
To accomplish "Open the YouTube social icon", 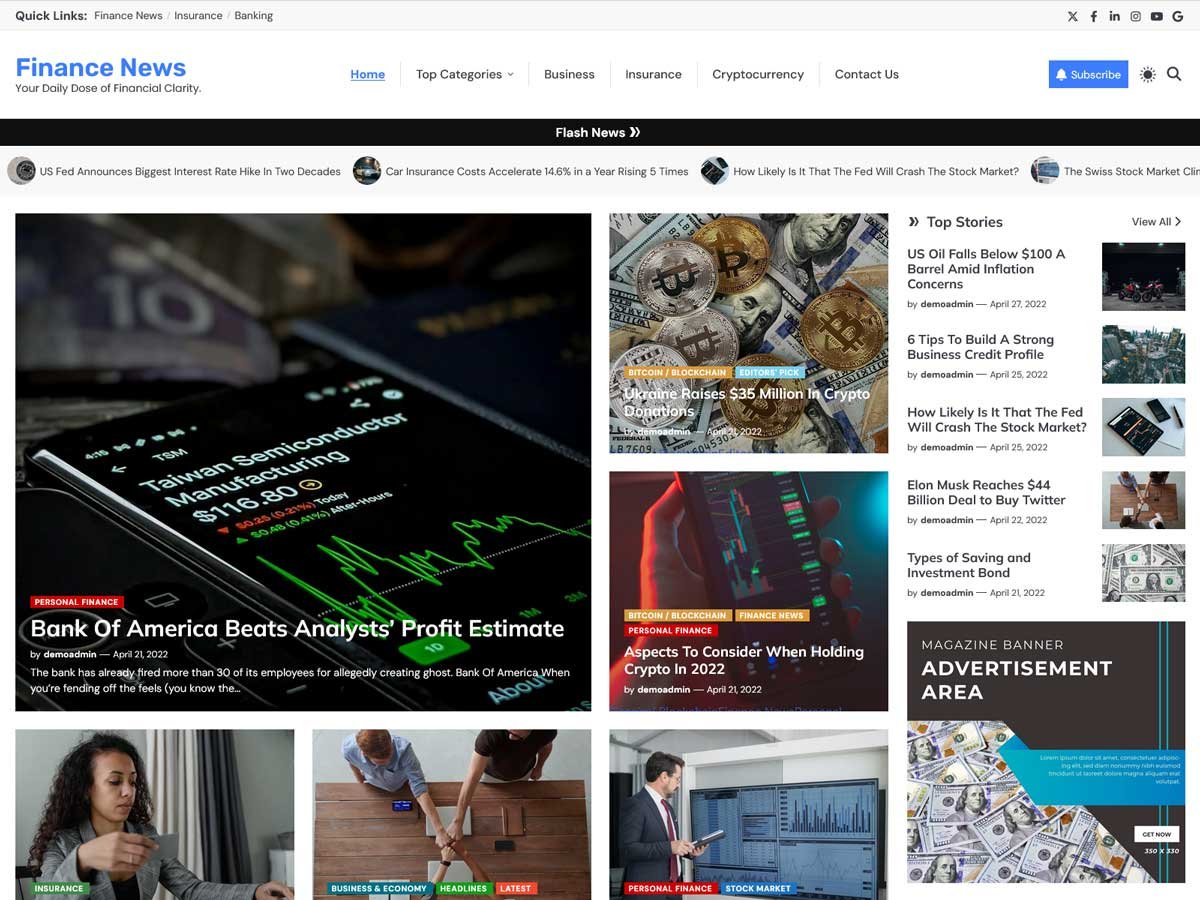I will 1156,16.
